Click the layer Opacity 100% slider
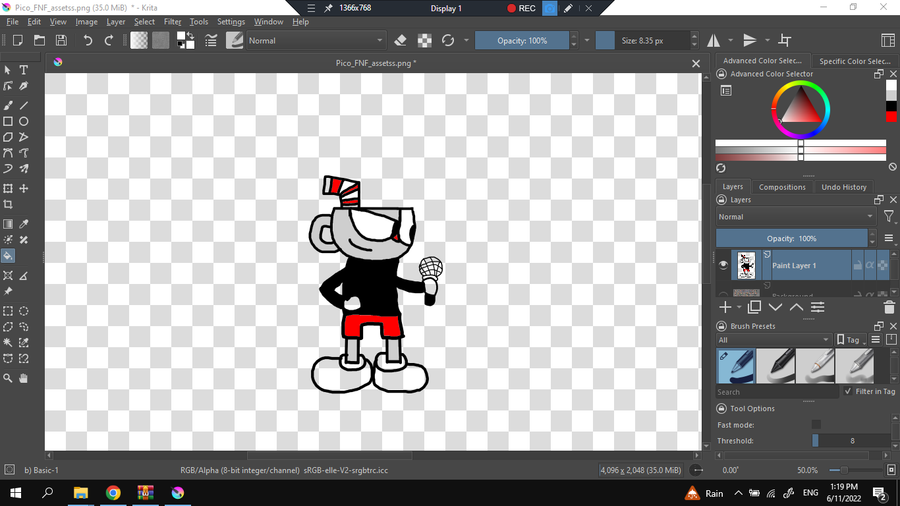 (x=792, y=238)
